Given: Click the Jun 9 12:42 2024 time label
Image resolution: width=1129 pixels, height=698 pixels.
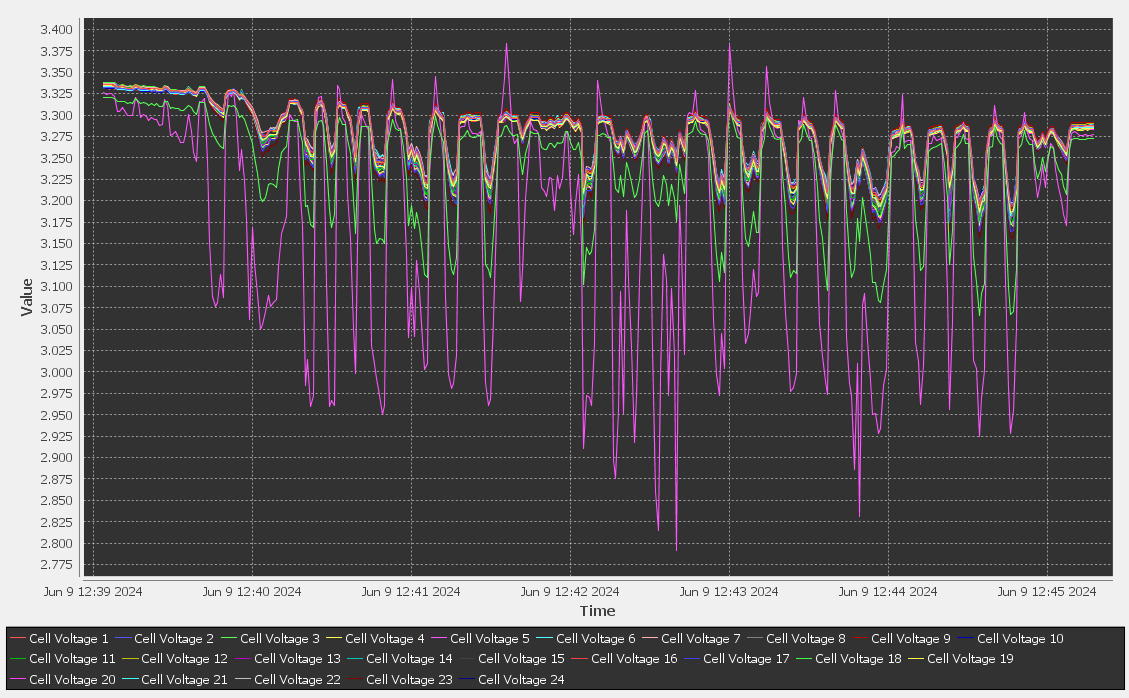Looking at the screenshot, I should (x=570, y=592).
